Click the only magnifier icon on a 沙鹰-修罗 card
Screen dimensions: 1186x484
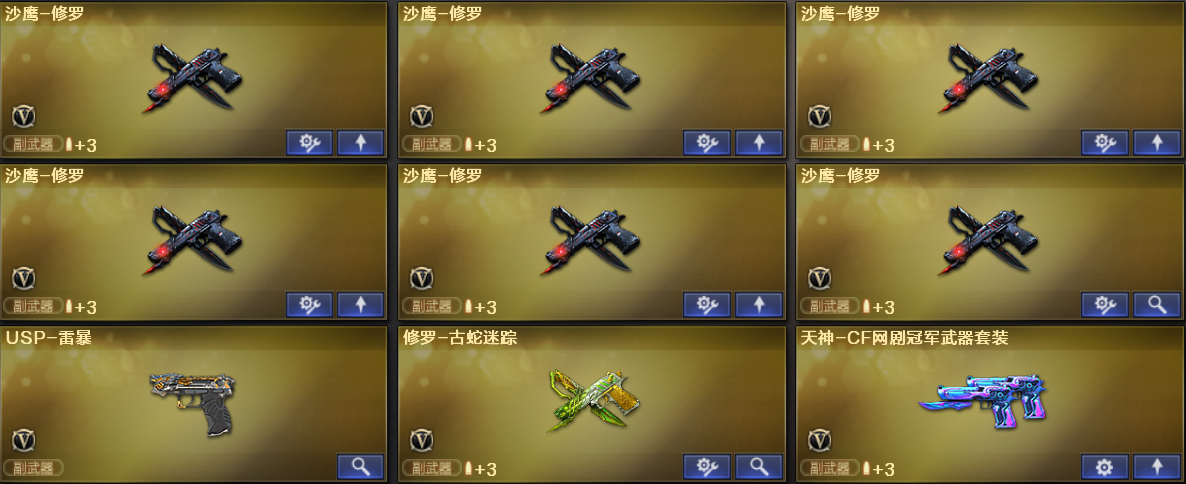pyautogui.click(x=1157, y=305)
